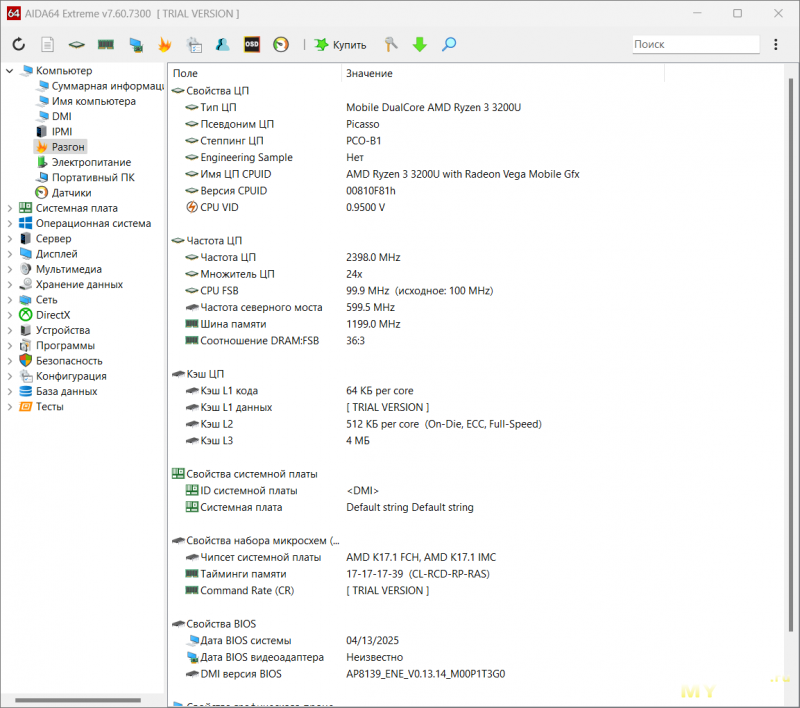Open the three-dot options menu
The height and width of the screenshot is (708, 800).
coord(776,44)
